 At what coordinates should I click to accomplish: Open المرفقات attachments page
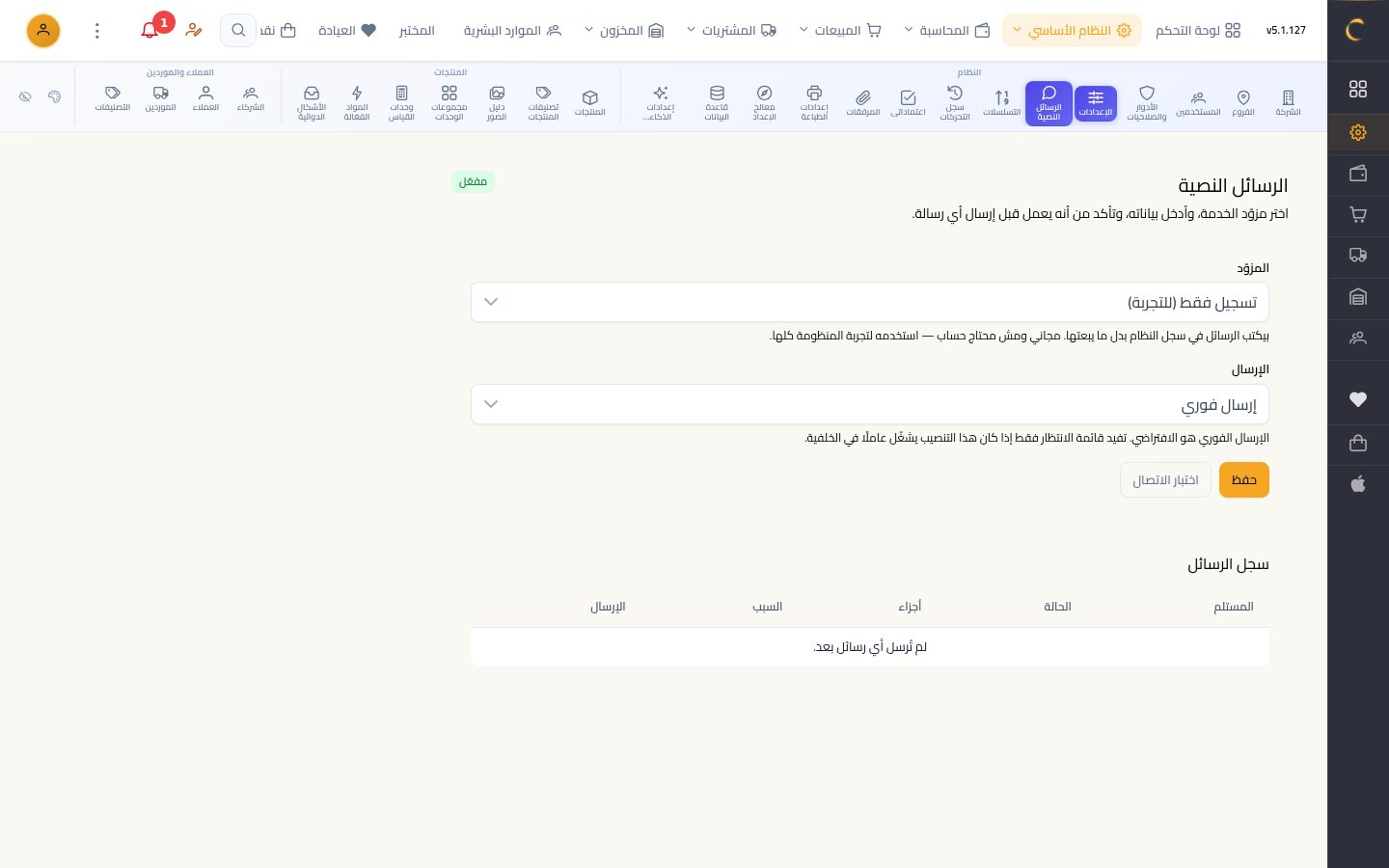[x=863, y=103]
